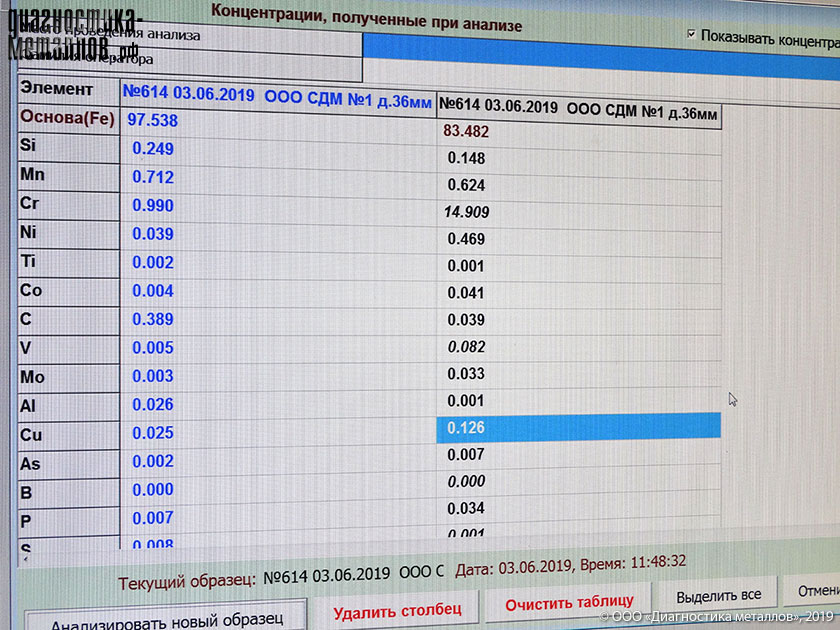Select the black second column header №614
Viewport: 840px width, 630px height.
point(578,109)
